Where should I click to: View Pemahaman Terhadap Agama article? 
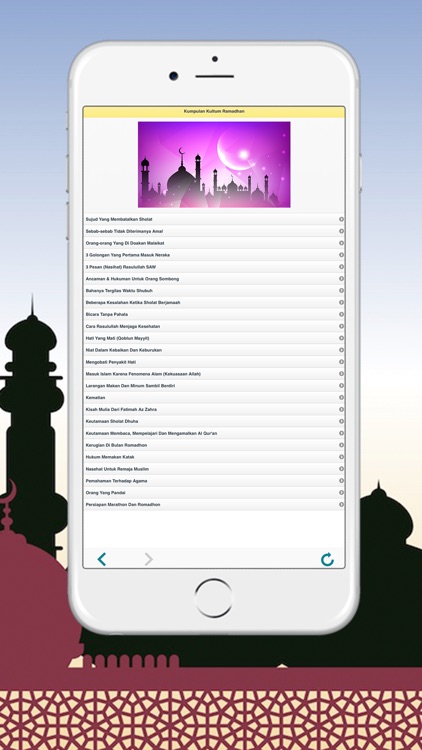tap(214, 481)
